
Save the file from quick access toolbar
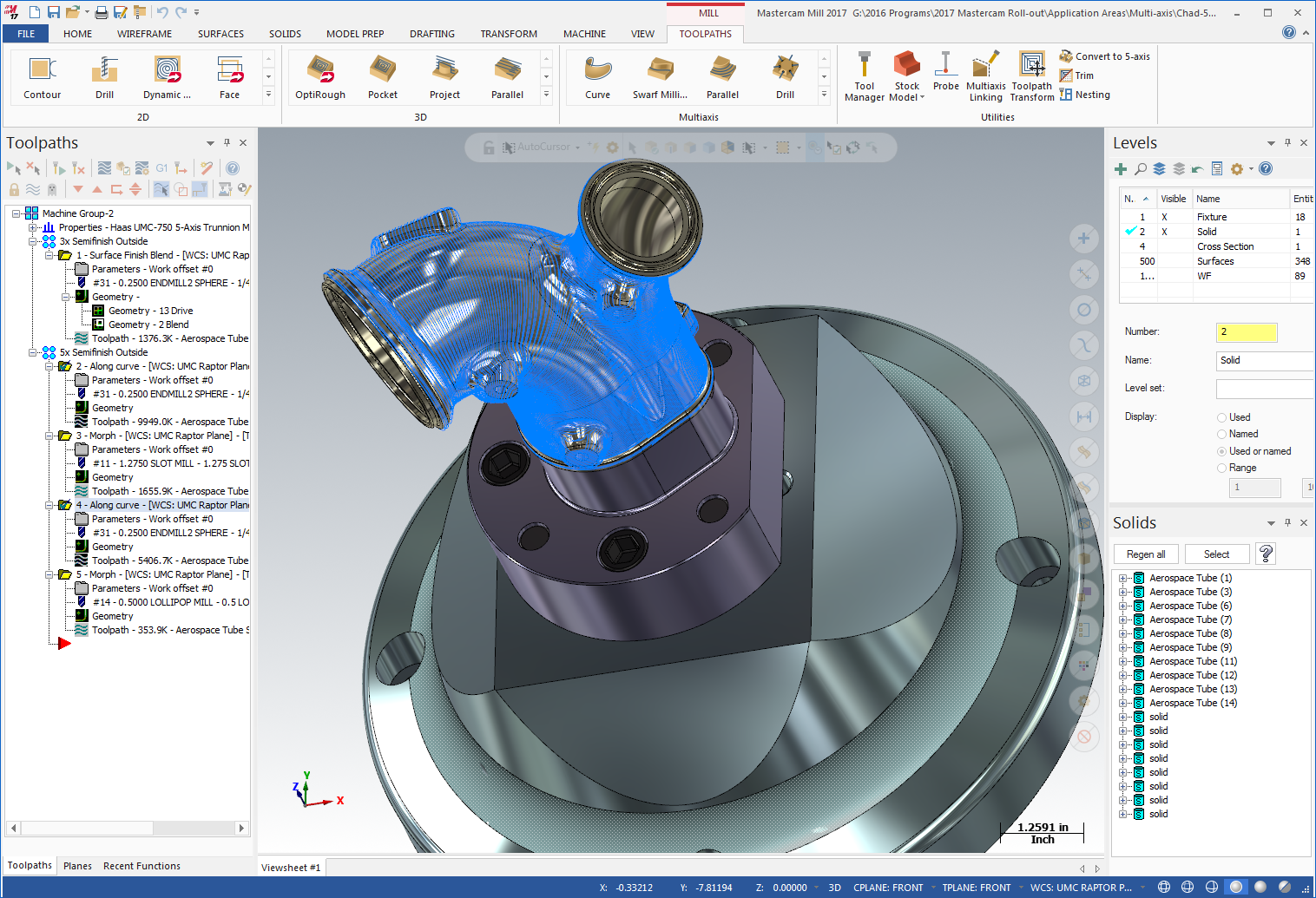(x=54, y=12)
